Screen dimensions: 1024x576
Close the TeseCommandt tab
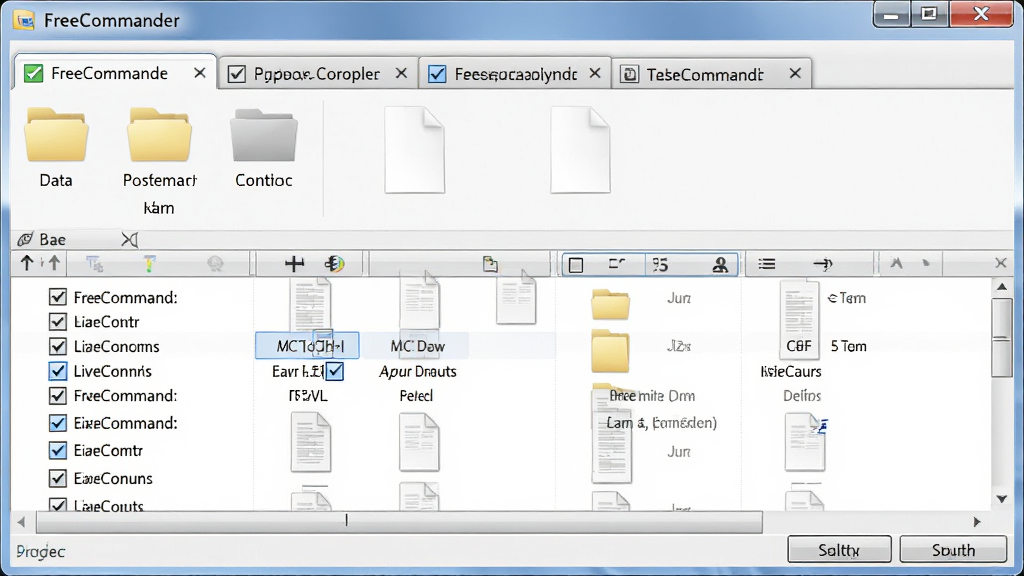click(795, 73)
